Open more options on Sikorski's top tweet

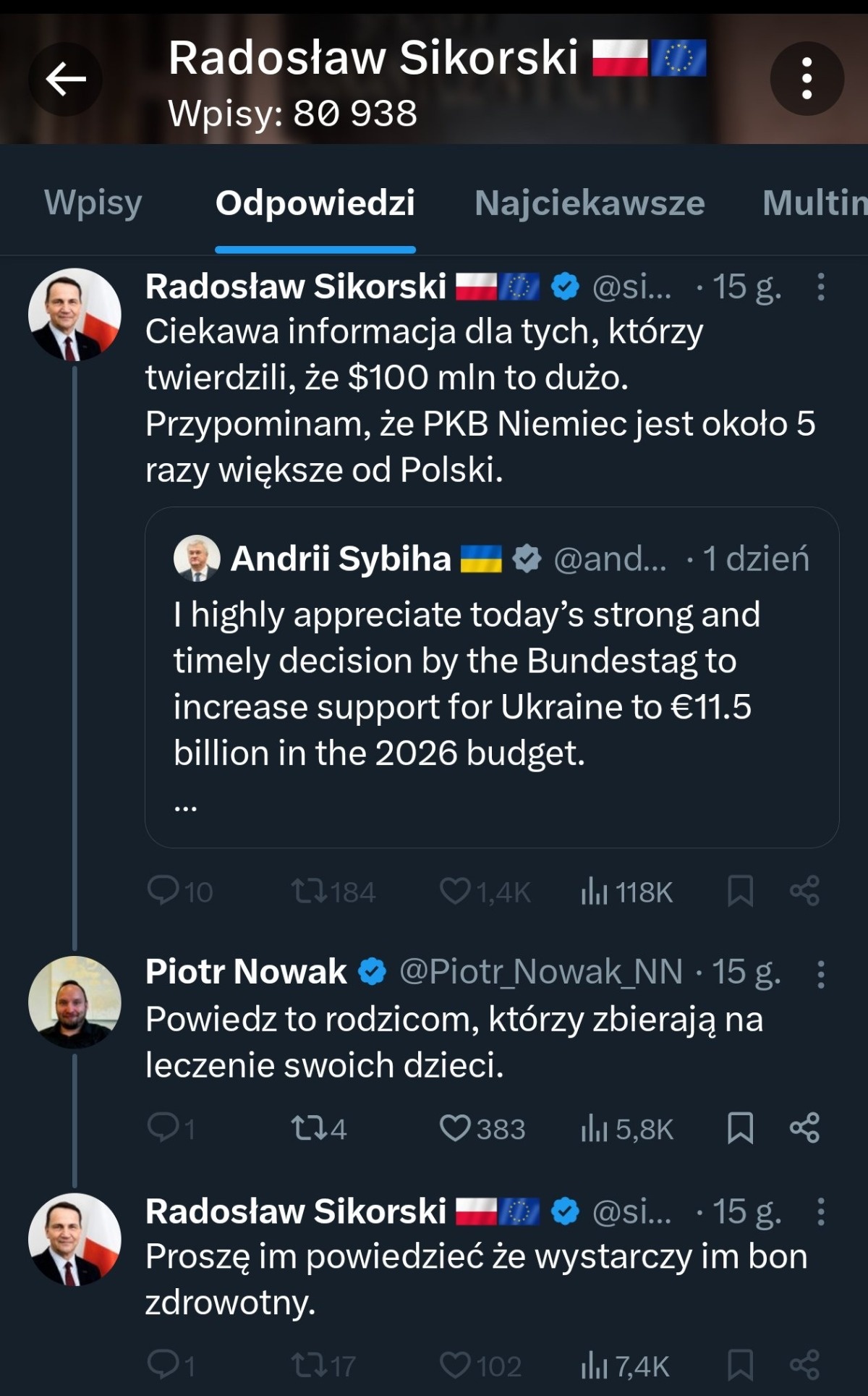pyautogui.click(x=820, y=287)
